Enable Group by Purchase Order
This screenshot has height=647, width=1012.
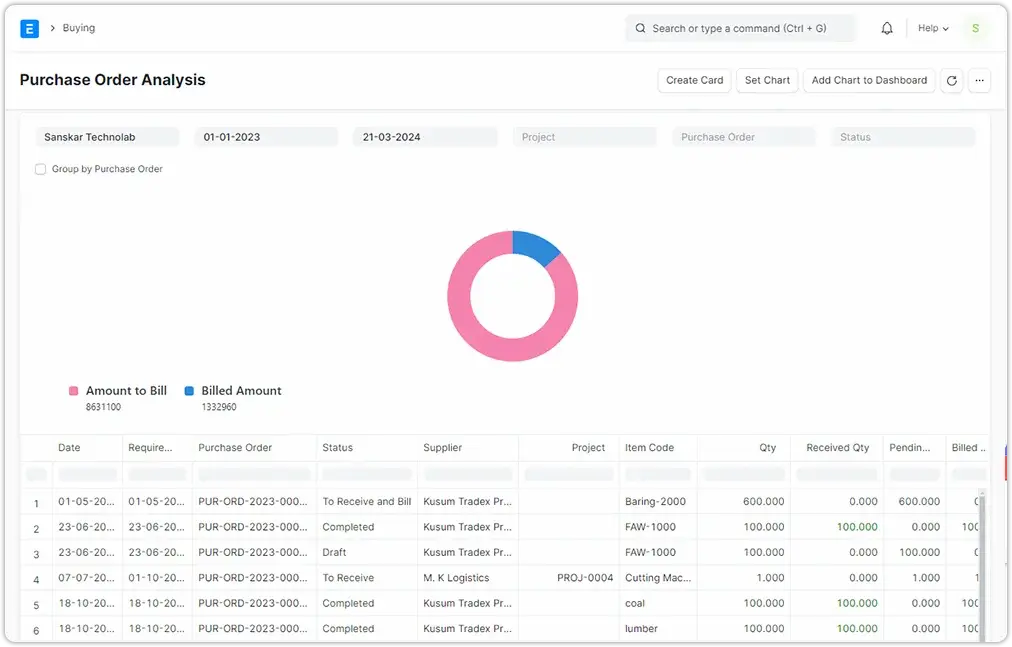[40, 169]
